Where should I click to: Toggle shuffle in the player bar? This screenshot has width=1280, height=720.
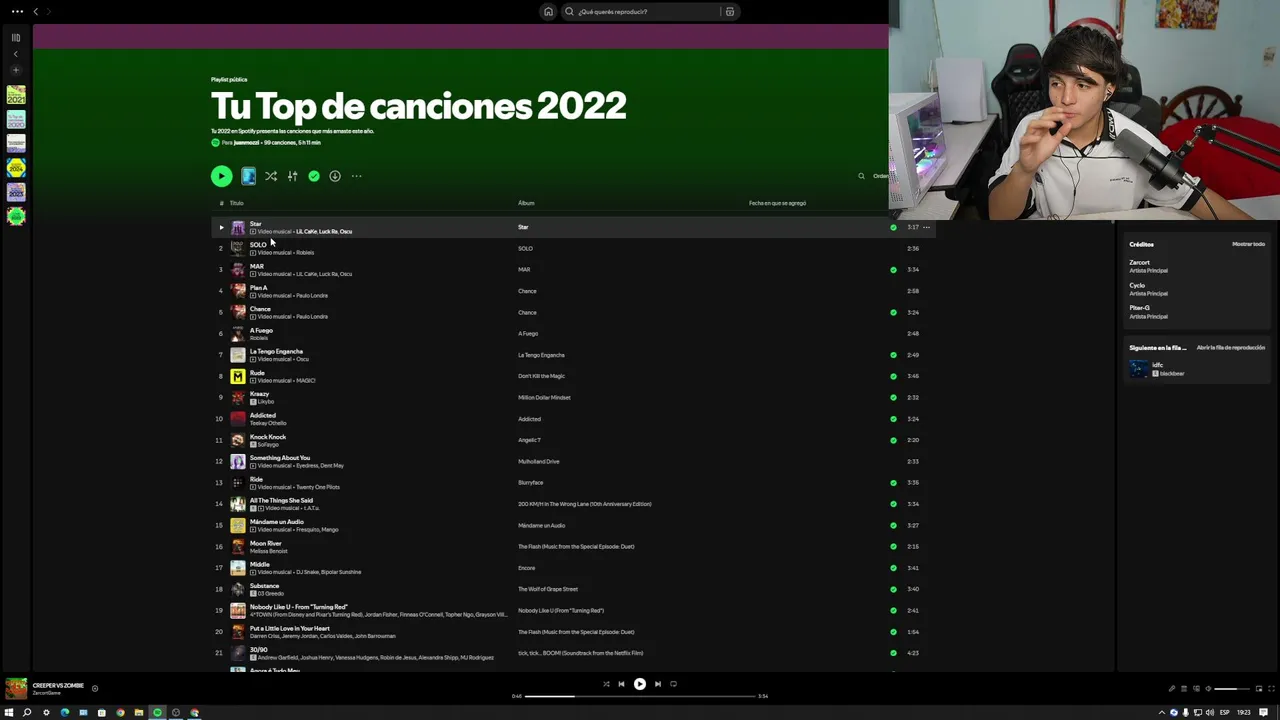[606, 684]
